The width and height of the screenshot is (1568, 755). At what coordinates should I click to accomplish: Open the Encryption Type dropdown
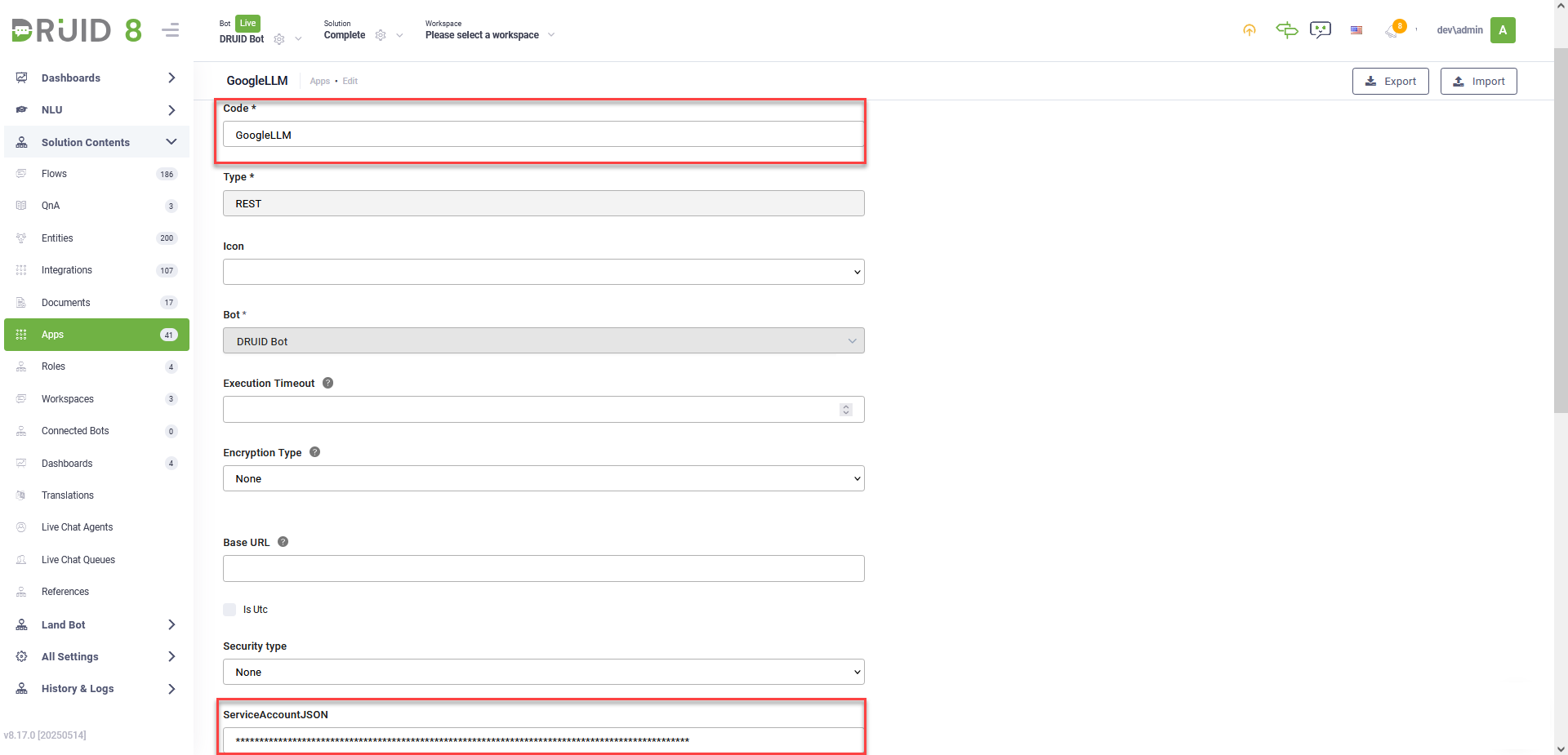click(x=543, y=478)
